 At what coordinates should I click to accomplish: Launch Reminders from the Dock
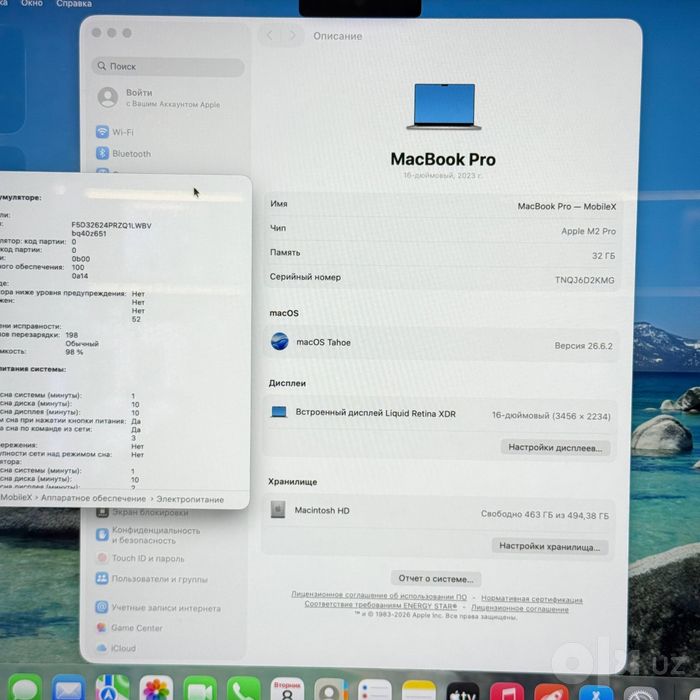(x=375, y=688)
